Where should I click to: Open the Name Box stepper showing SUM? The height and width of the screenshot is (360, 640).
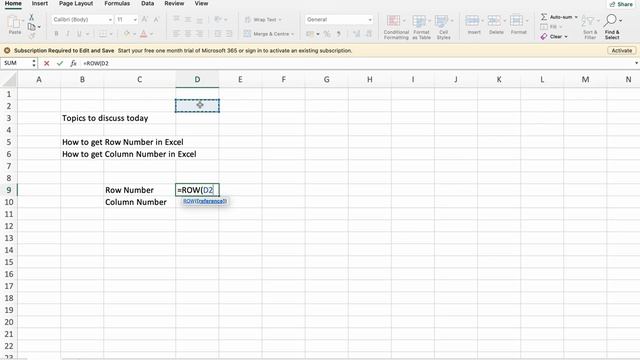[x=33, y=63]
